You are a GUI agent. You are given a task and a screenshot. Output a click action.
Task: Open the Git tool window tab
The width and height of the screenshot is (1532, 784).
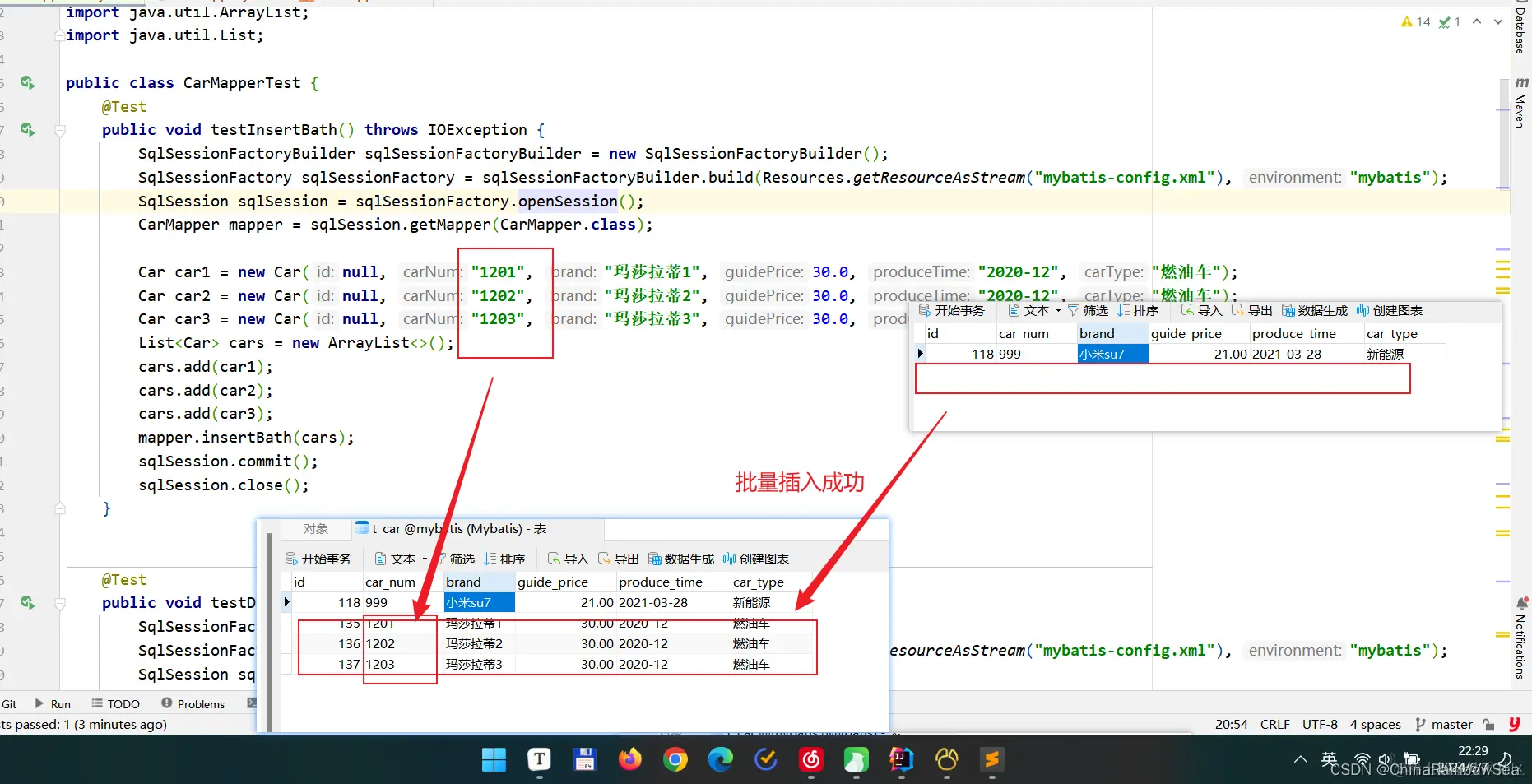(9, 704)
